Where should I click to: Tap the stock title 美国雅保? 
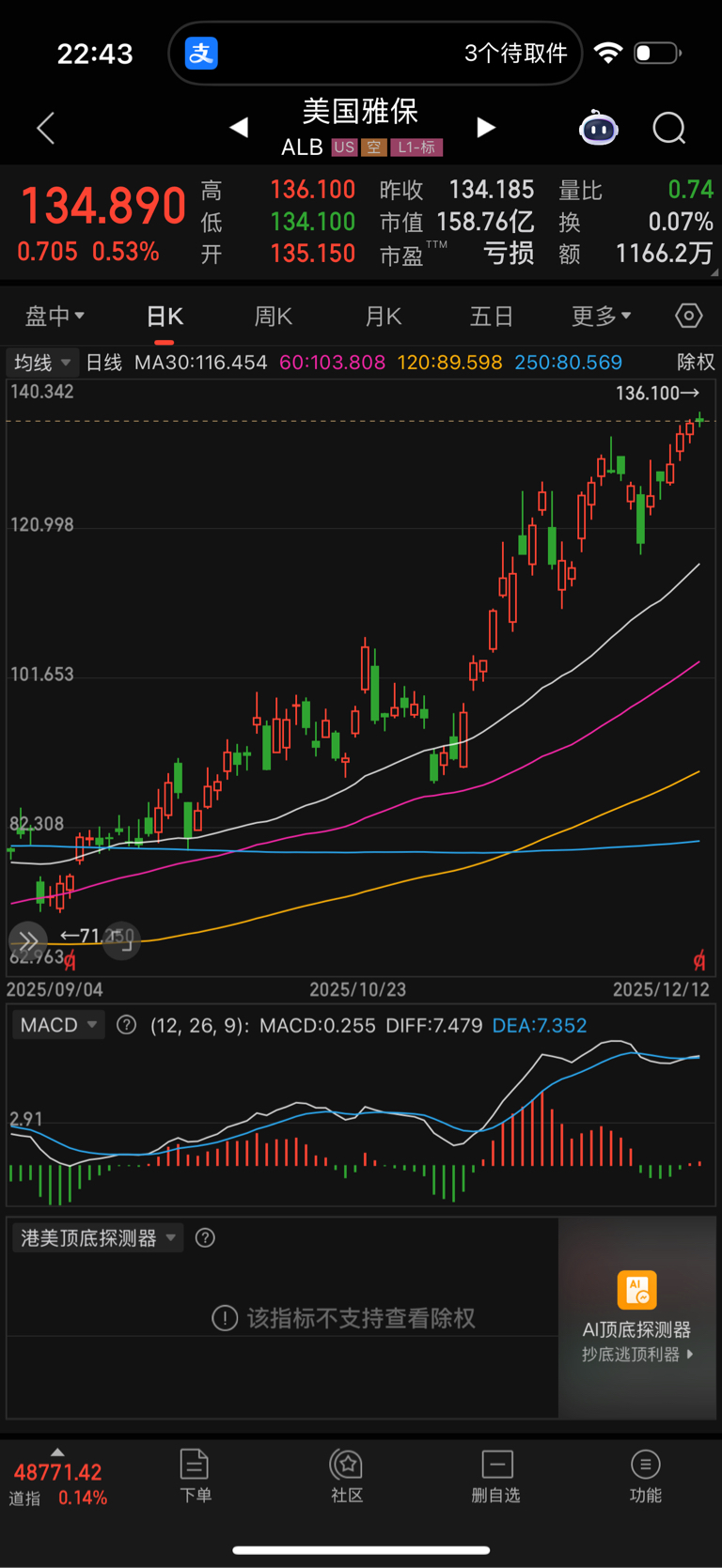point(360,111)
